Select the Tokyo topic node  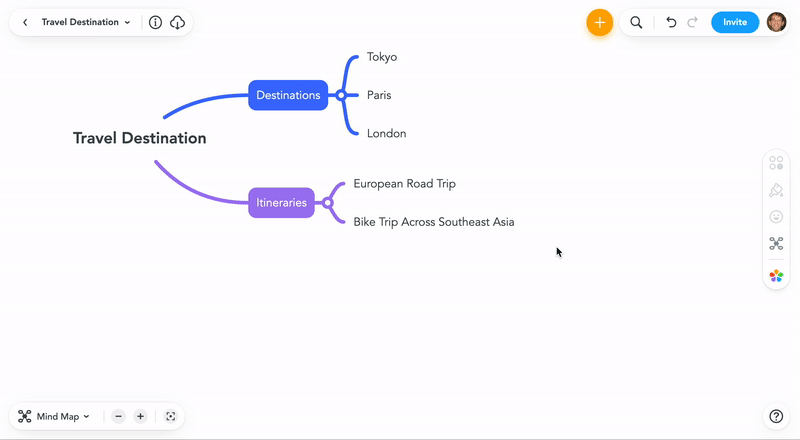pos(382,57)
